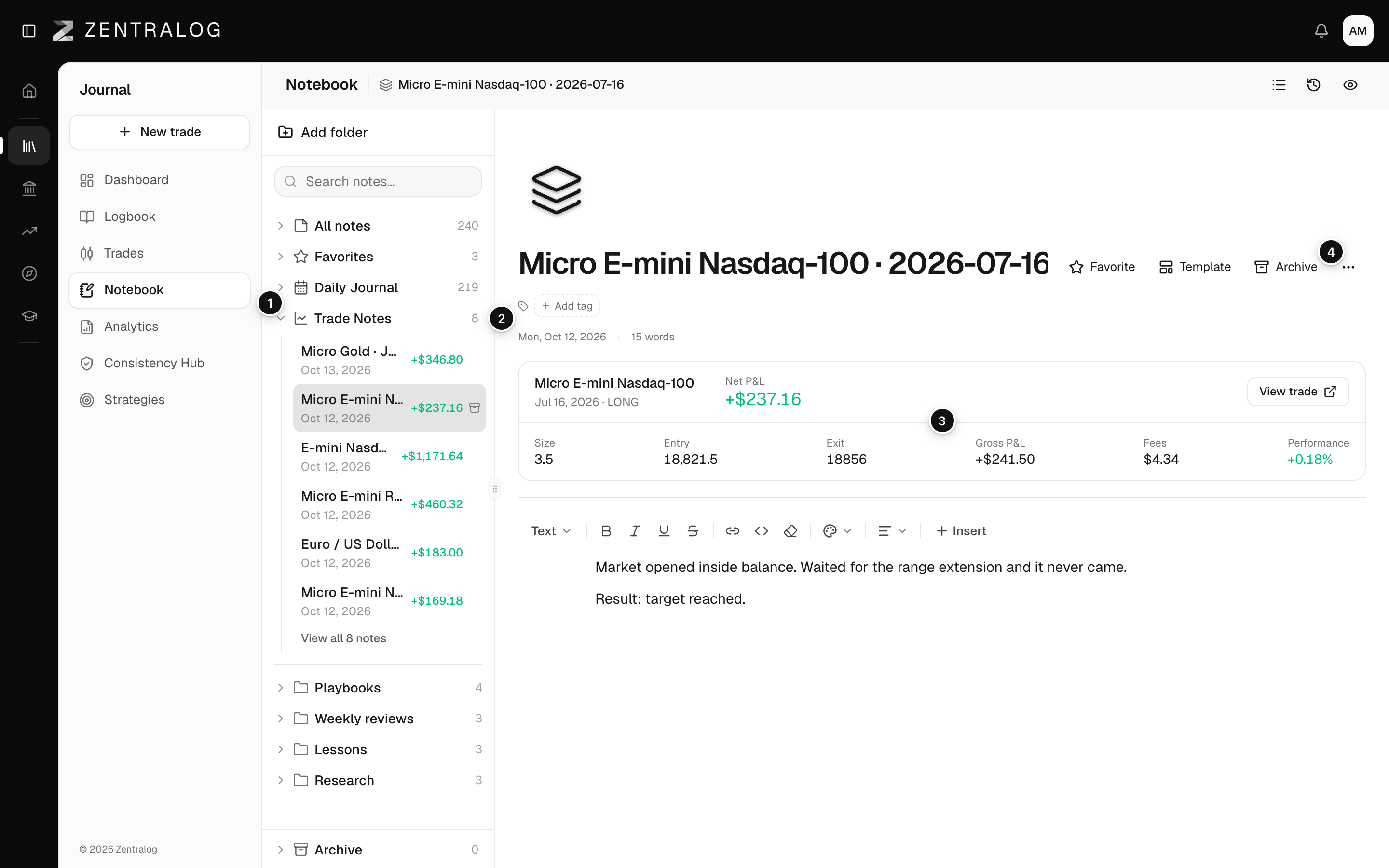Open the text alignment dropdown
The image size is (1389, 868).
coord(892,531)
